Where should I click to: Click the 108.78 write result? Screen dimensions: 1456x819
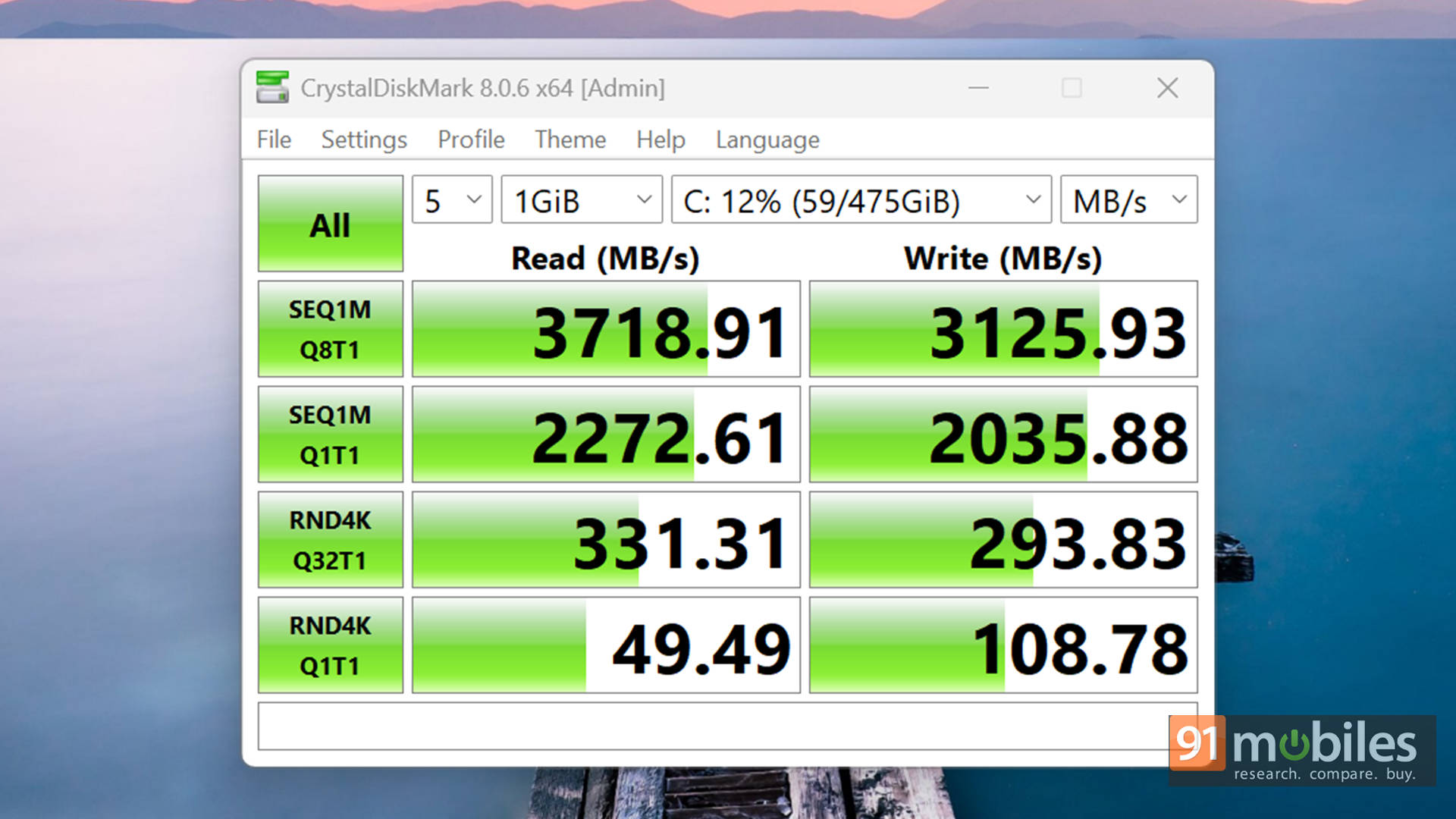[x=1003, y=645]
